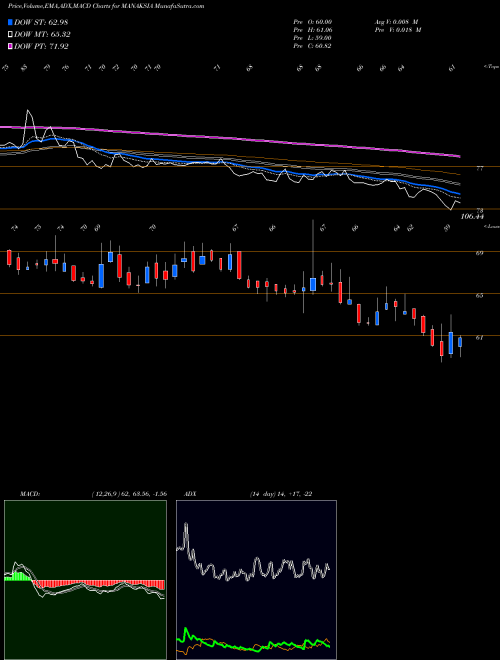Open the green MACD histogram panel
This screenshot has height=660, width=500.
(x=85, y=580)
